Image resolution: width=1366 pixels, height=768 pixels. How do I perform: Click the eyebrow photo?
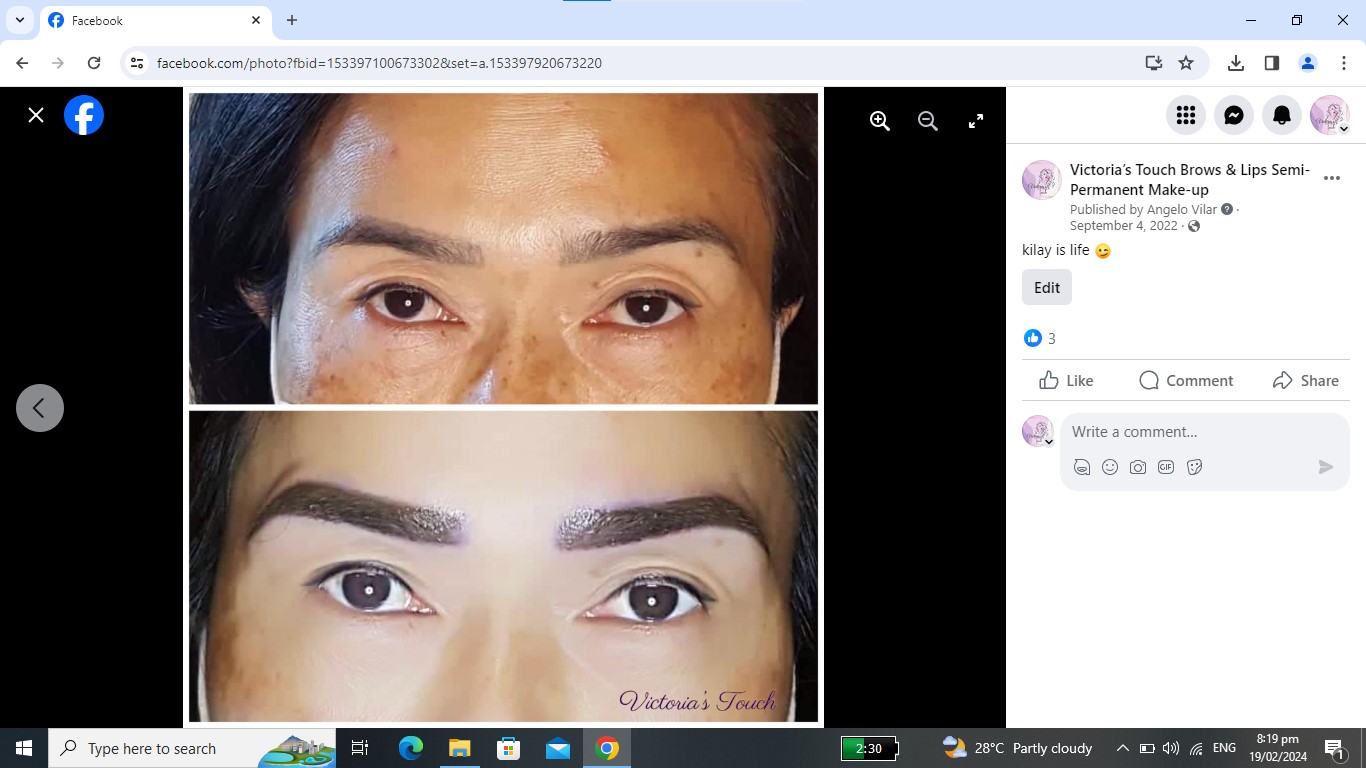pos(503,407)
